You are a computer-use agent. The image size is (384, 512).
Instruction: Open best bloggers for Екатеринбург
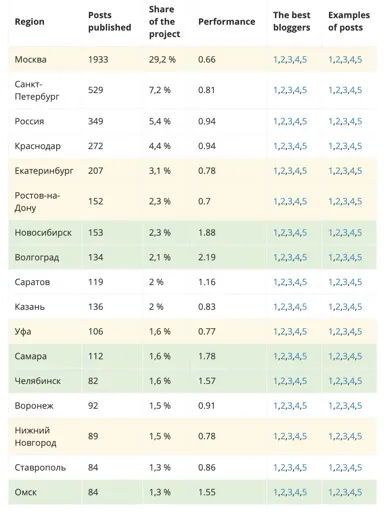[x=290, y=171]
